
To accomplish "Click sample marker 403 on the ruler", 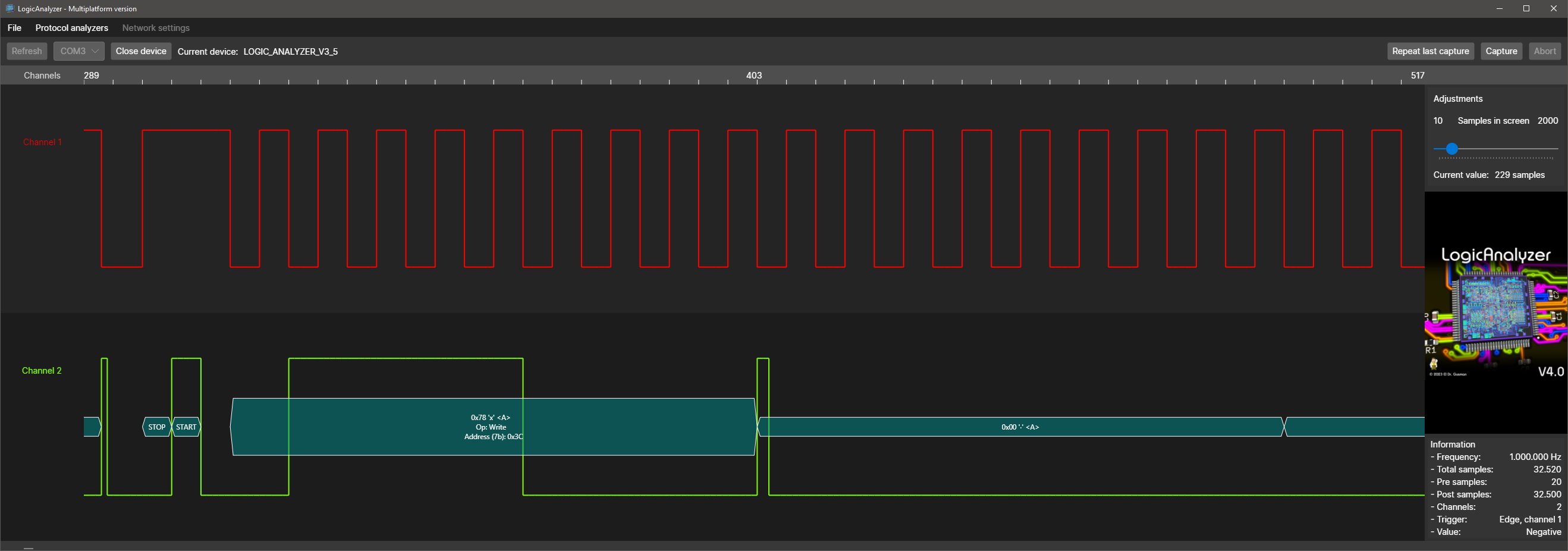I will pyautogui.click(x=753, y=76).
